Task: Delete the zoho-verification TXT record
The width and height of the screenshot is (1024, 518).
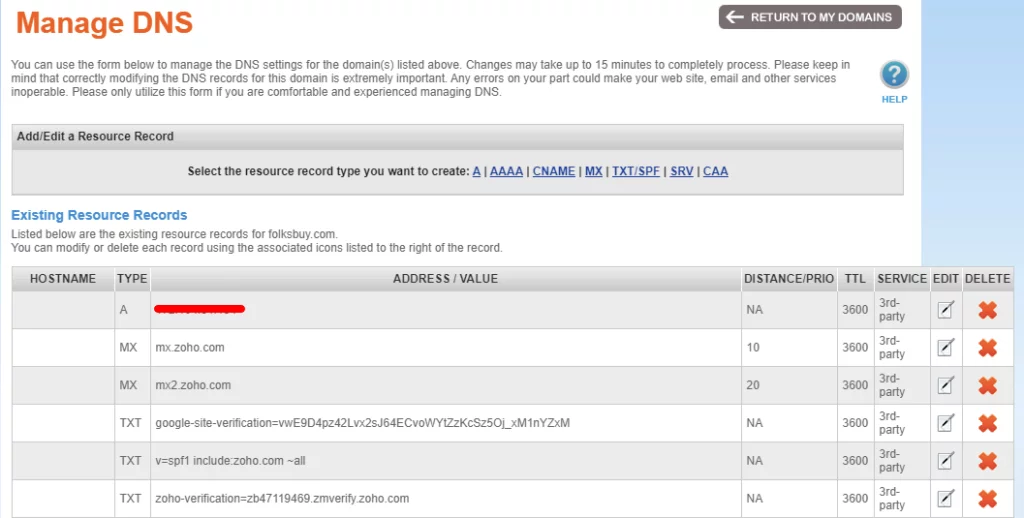Action: pos(987,498)
